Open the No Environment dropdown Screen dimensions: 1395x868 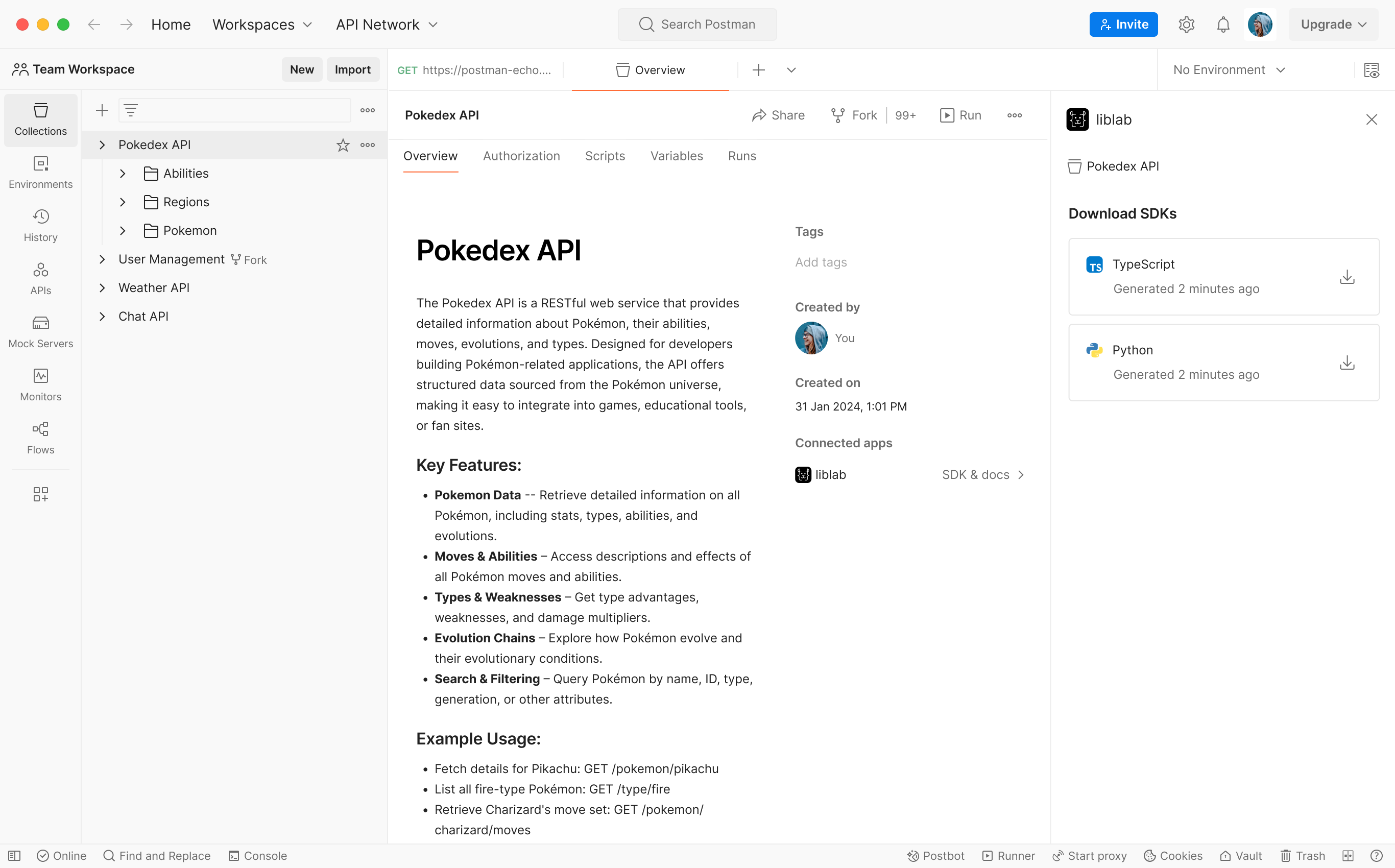pos(1228,69)
